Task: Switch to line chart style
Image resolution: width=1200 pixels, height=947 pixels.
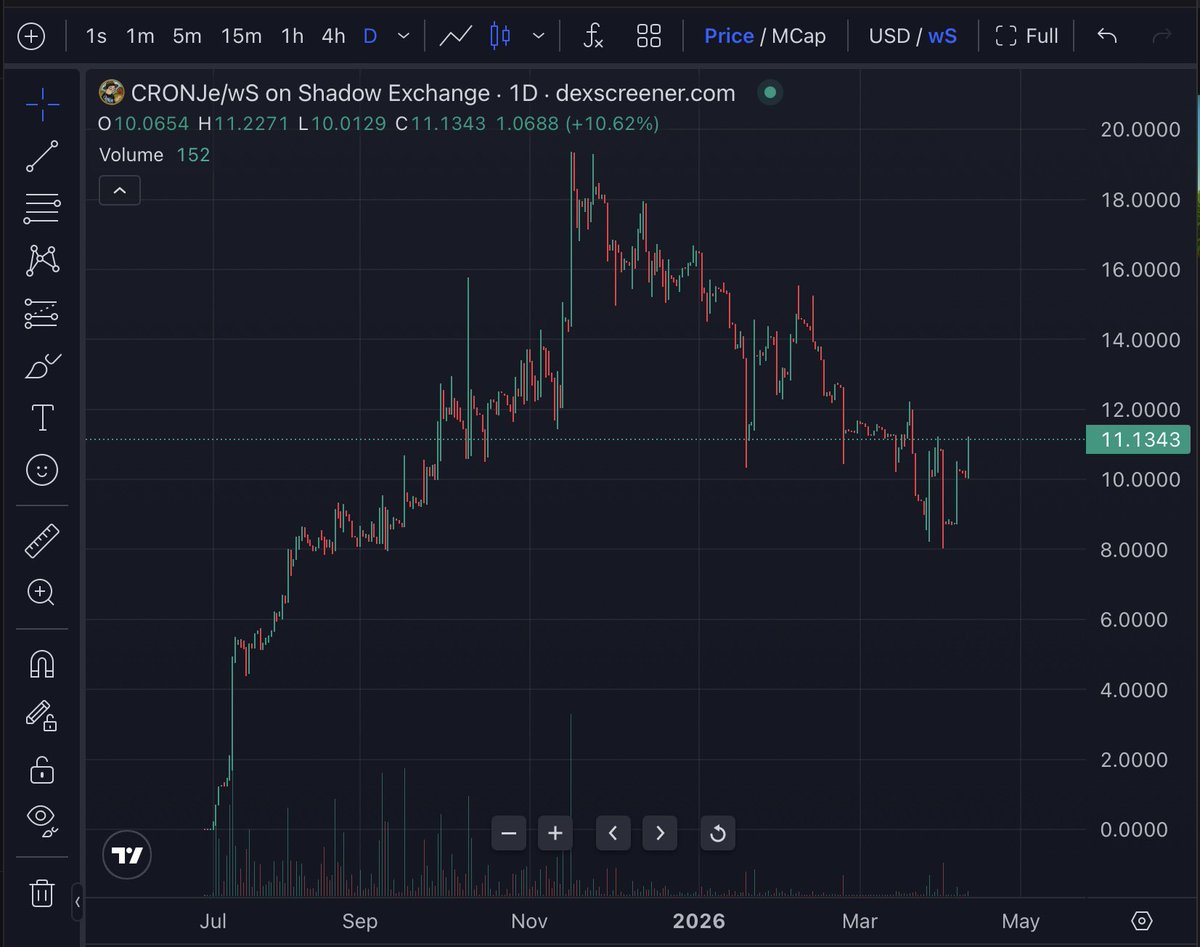Action: click(456, 36)
